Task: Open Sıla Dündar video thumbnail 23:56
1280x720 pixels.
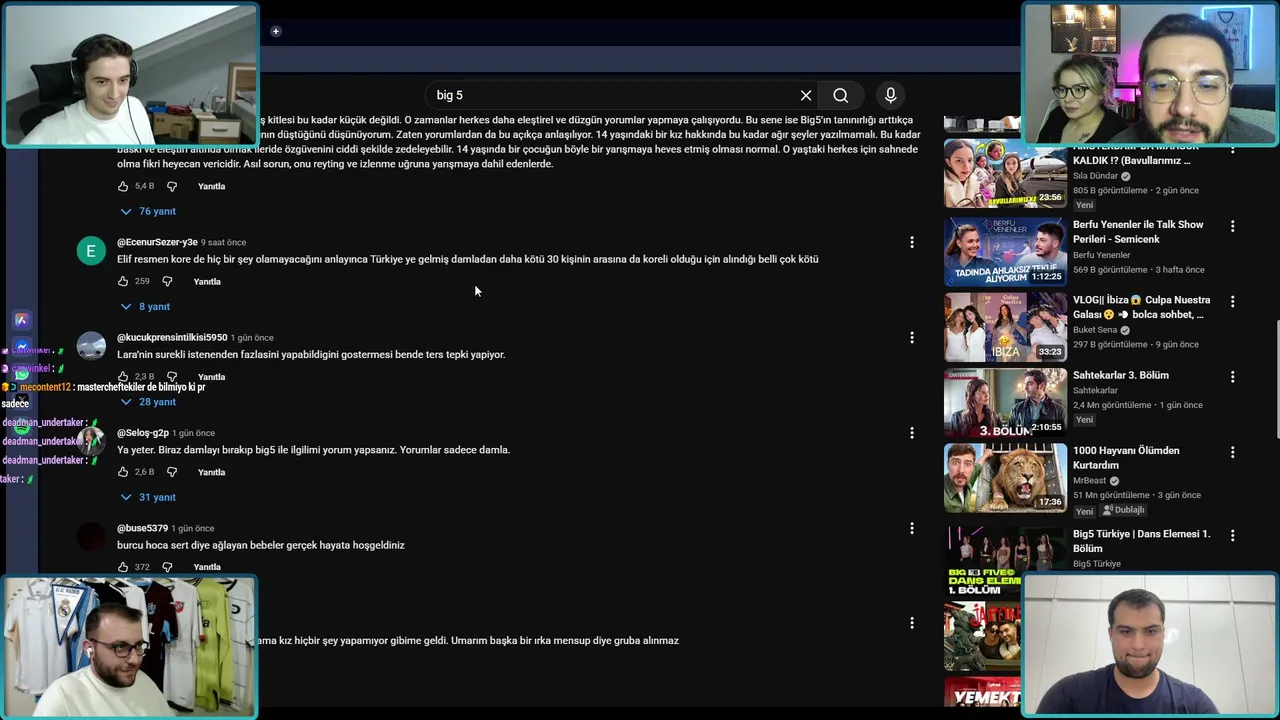Action: pyautogui.click(x=1005, y=174)
